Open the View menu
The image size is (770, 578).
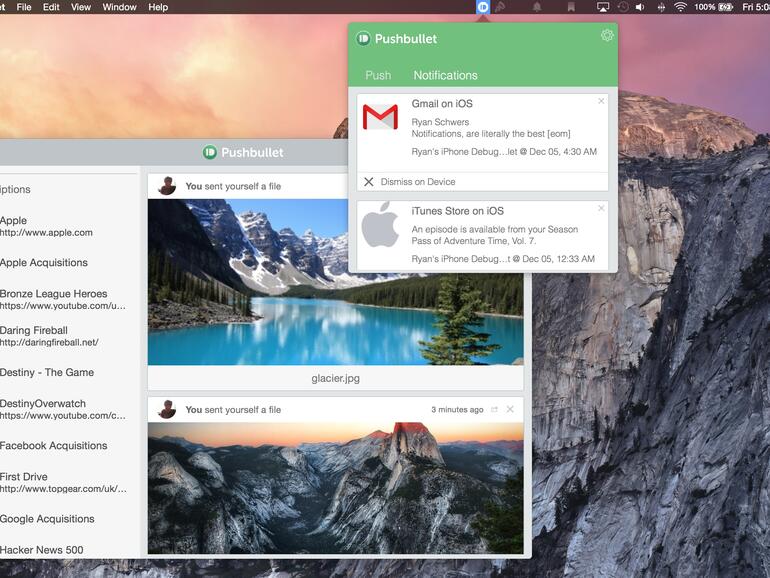pos(81,7)
